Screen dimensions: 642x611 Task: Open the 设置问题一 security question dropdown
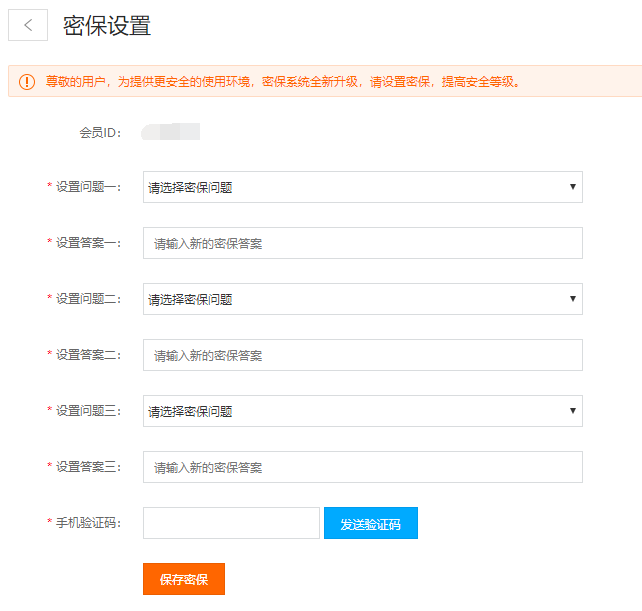(x=362, y=187)
